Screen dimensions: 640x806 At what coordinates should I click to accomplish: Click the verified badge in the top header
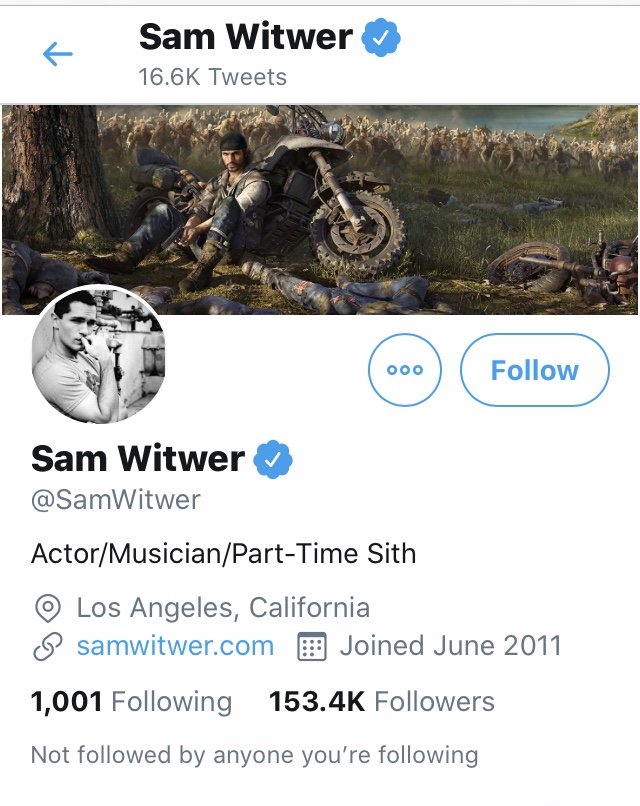381,38
